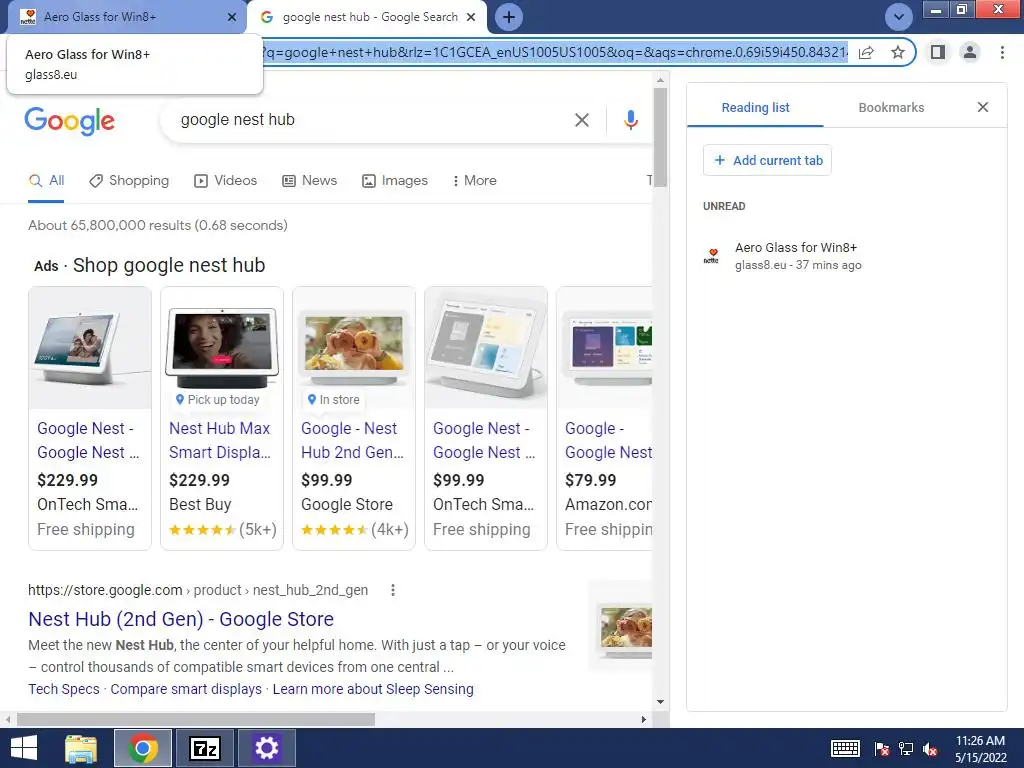1024x768 pixels.
Task: Click the In store Nest Hub product image
Action: tap(354, 348)
